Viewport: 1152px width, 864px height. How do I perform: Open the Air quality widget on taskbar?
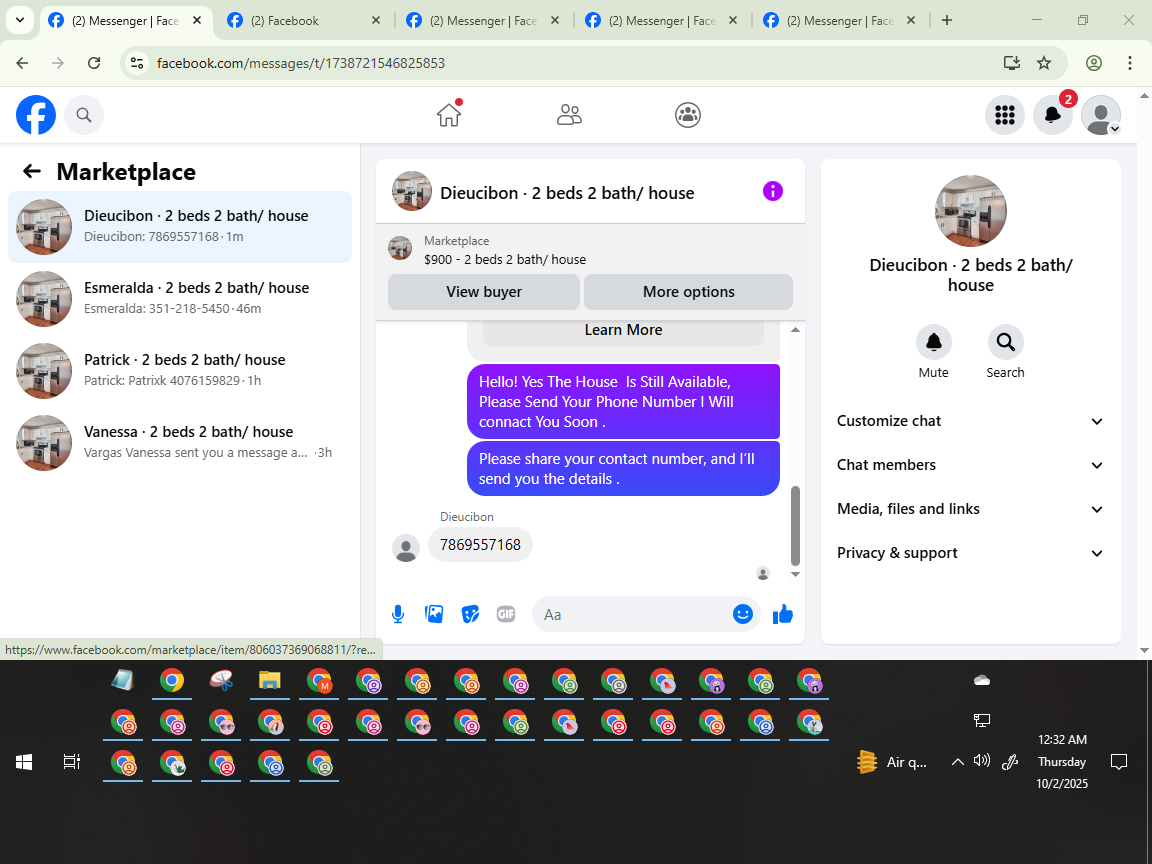pos(893,762)
